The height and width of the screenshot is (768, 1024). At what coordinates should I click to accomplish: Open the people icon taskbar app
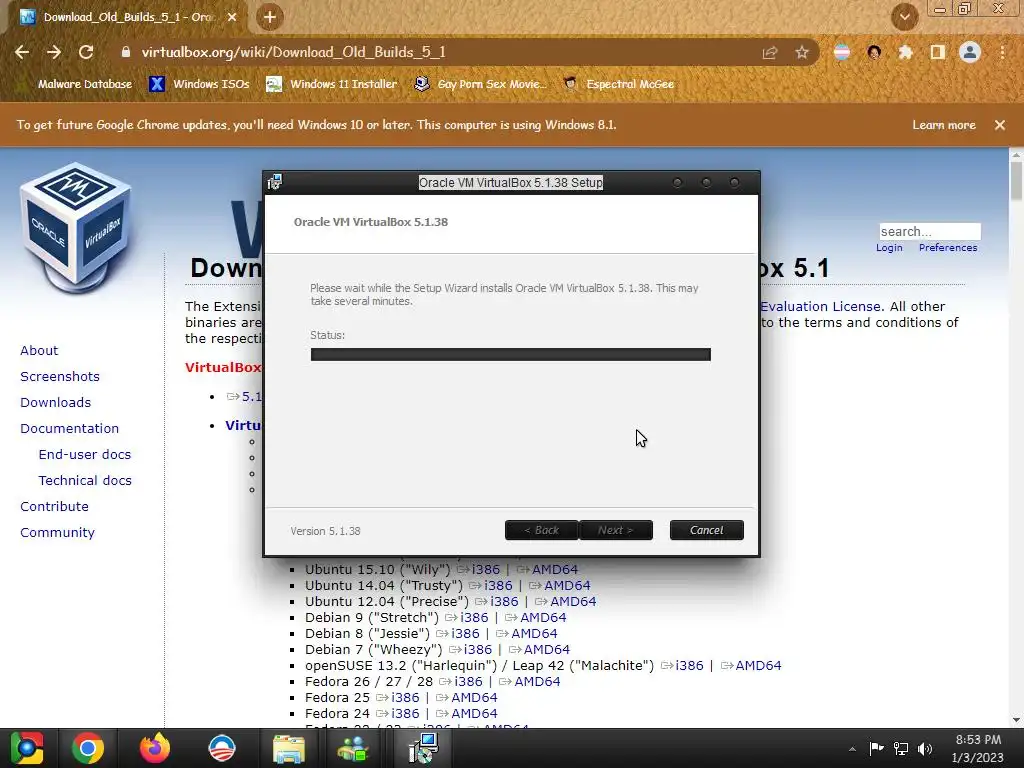tap(353, 749)
